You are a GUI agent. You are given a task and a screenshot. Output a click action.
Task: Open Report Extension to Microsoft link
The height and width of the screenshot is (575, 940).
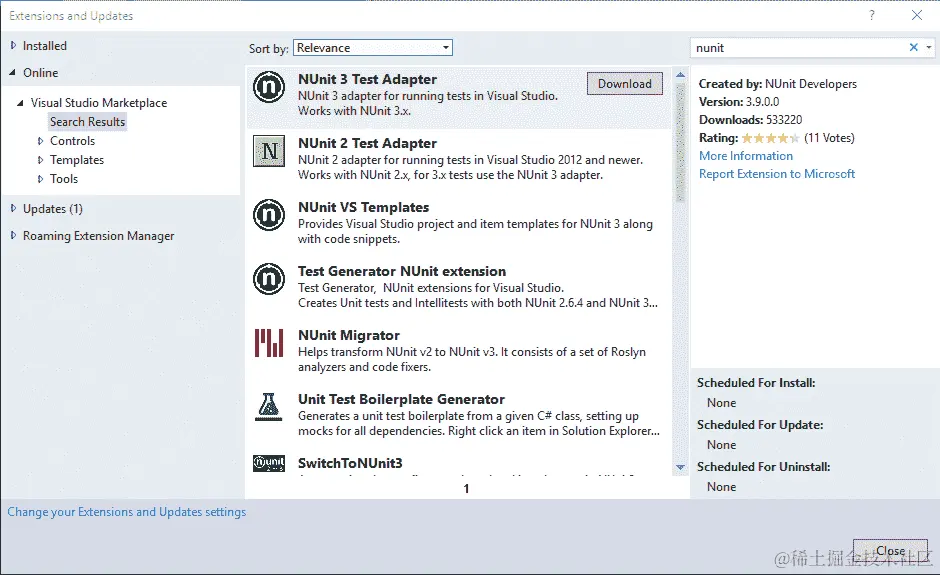click(777, 174)
